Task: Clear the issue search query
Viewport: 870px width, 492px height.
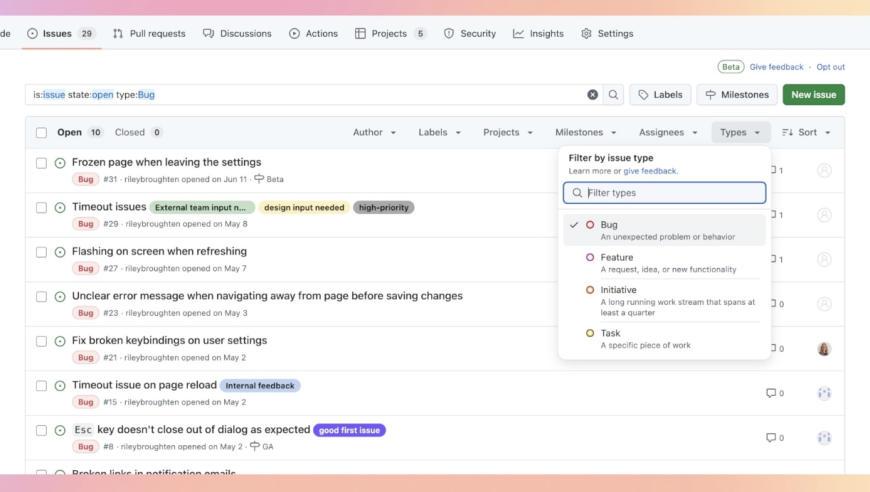Action: [593, 95]
